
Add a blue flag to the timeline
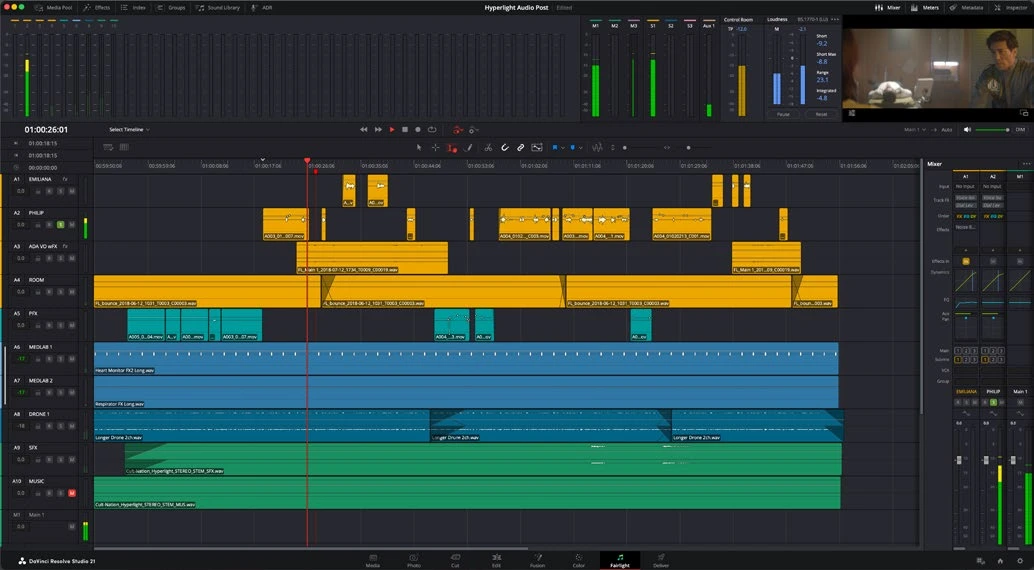555,148
